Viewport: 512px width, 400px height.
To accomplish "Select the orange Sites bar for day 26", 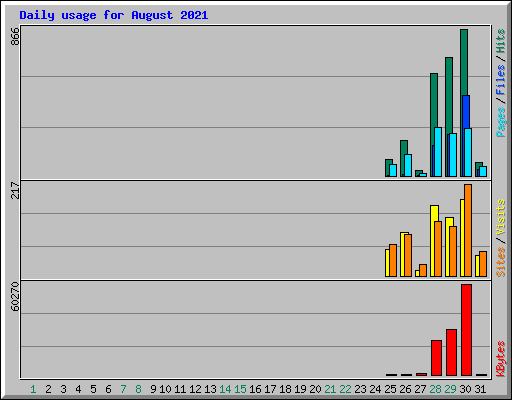I will click(408, 255).
